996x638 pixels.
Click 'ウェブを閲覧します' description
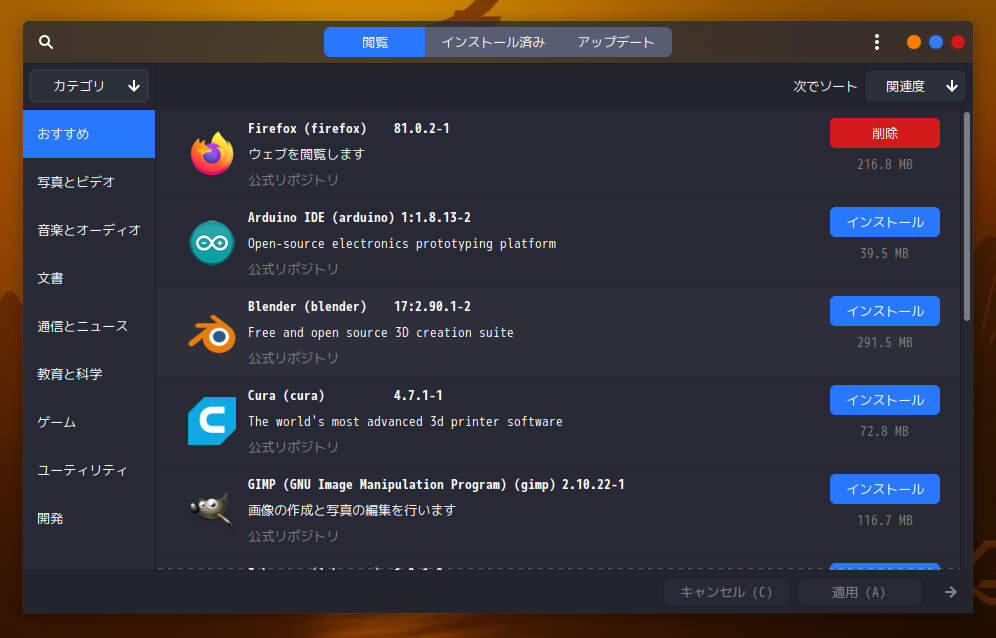(x=306, y=154)
